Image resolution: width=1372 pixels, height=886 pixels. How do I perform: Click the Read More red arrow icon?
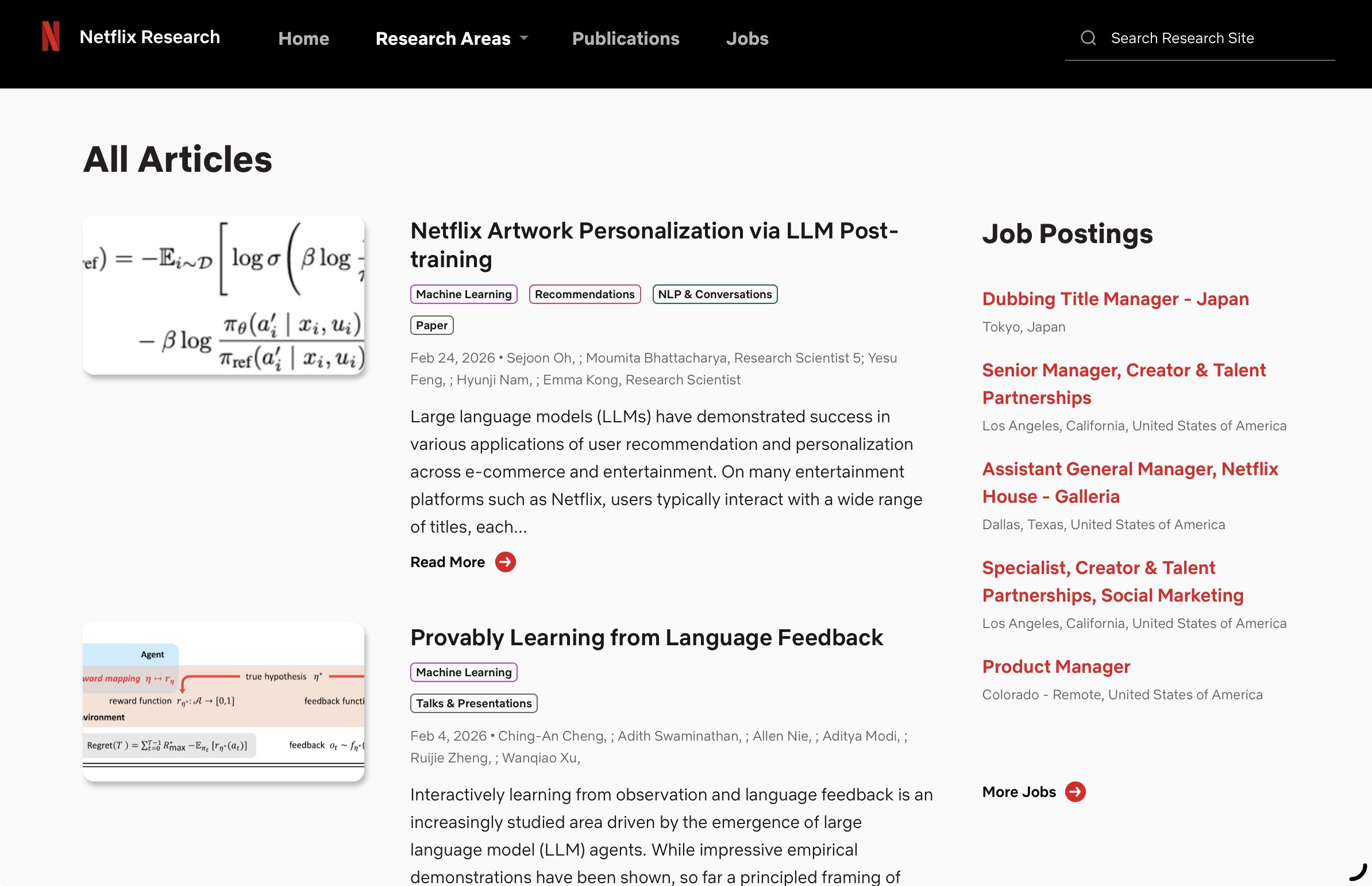[x=506, y=562]
